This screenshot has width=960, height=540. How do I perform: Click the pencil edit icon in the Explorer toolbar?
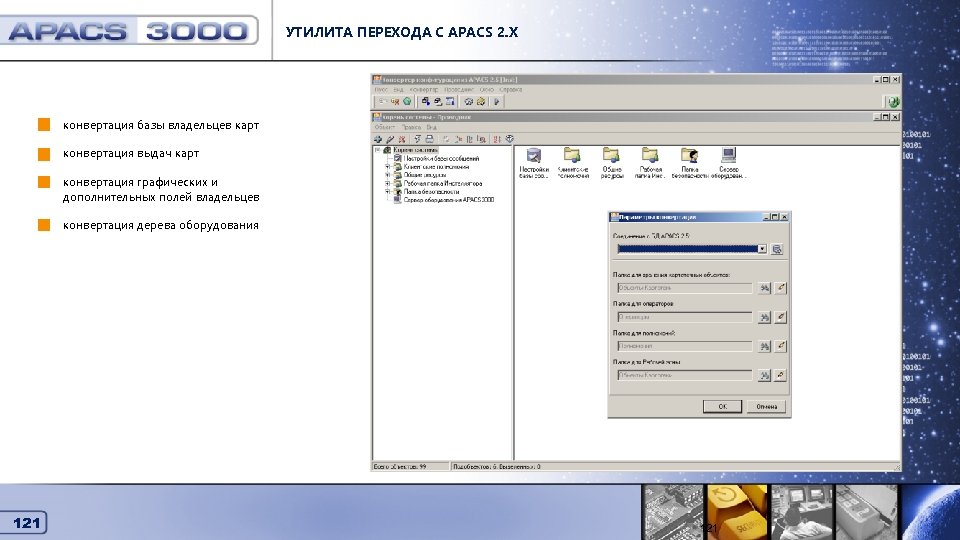[x=390, y=139]
